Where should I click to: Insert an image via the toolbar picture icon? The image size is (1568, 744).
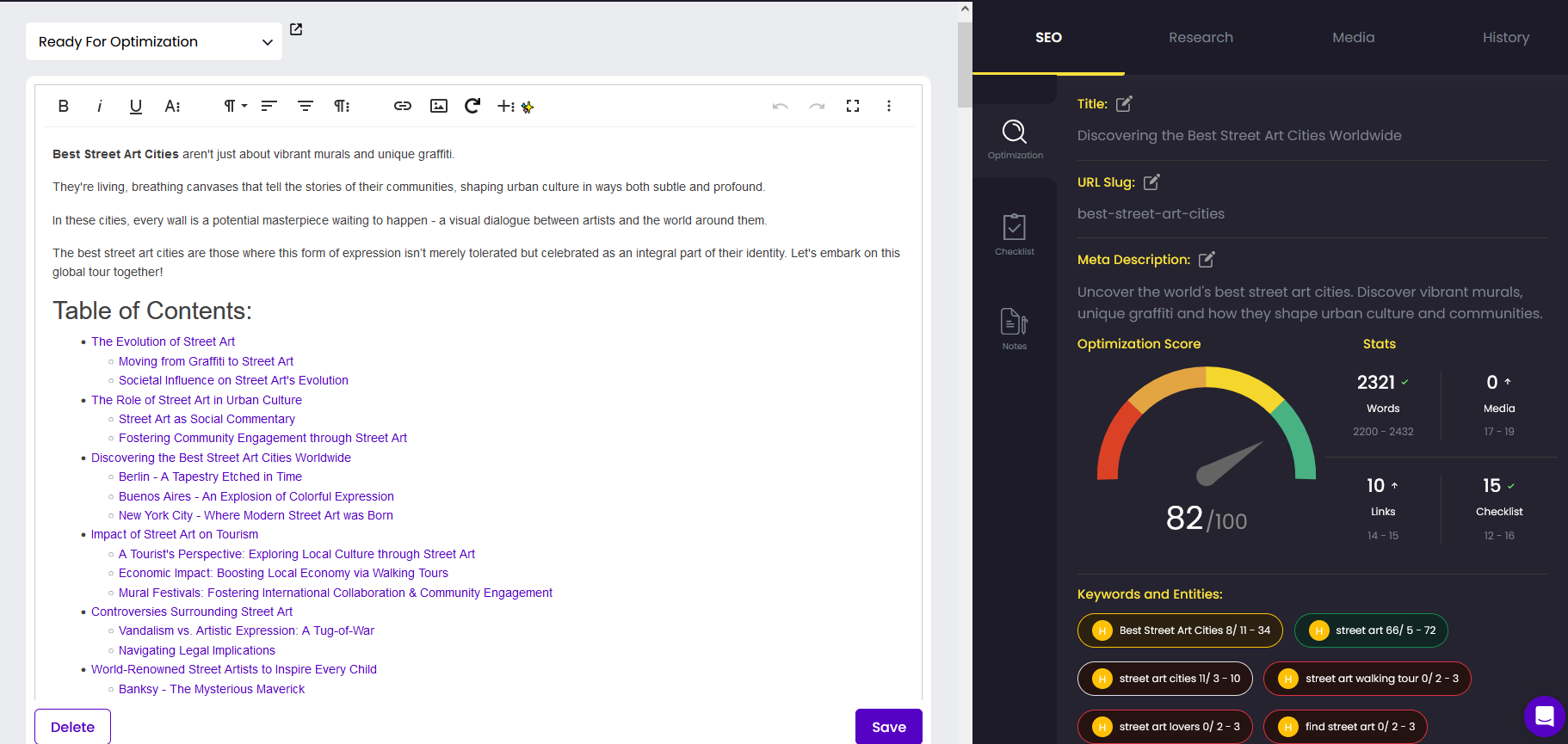[x=439, y=106]
